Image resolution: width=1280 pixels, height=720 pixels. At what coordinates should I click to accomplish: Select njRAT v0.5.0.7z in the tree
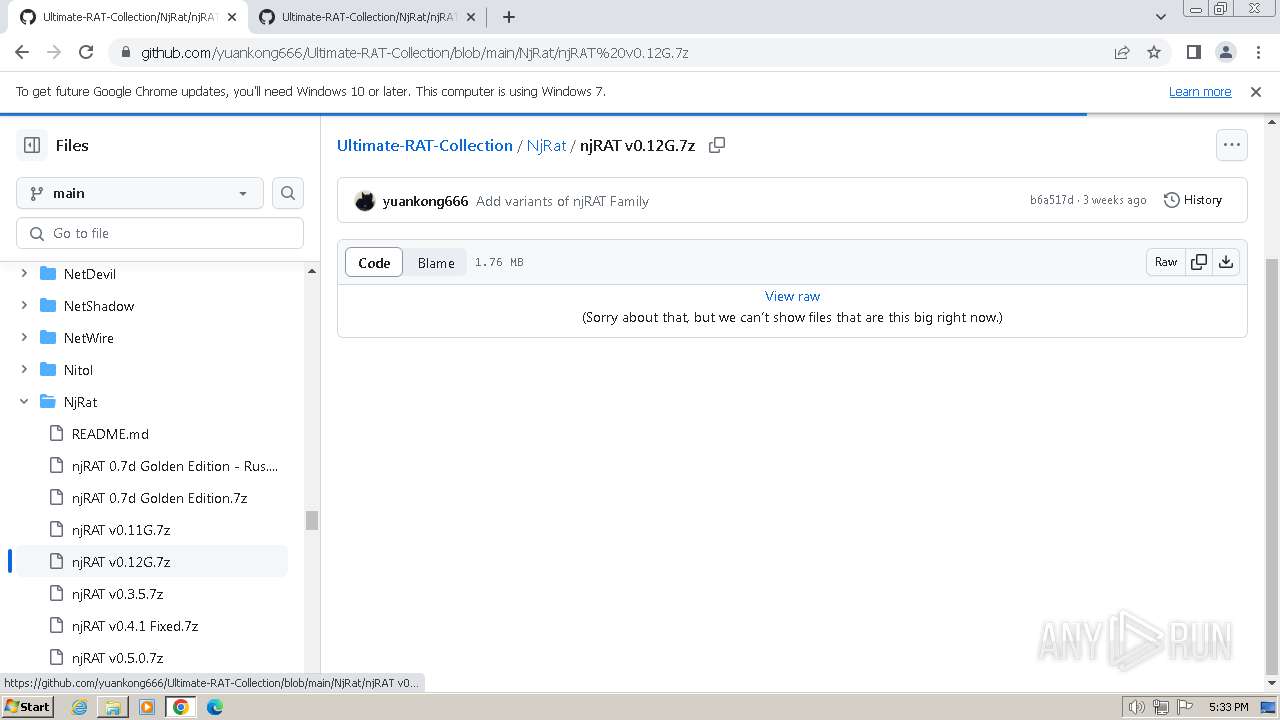point(117,657)
